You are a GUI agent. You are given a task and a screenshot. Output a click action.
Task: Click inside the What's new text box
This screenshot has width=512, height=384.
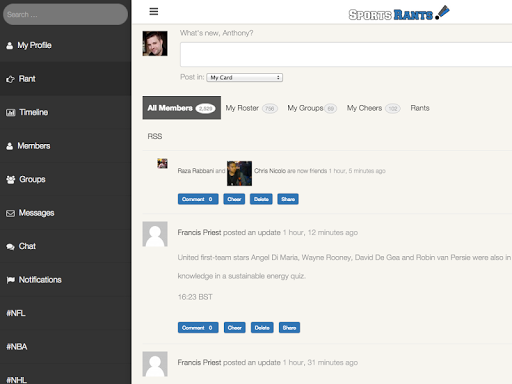pyautogui.click(x=346, y=54)
